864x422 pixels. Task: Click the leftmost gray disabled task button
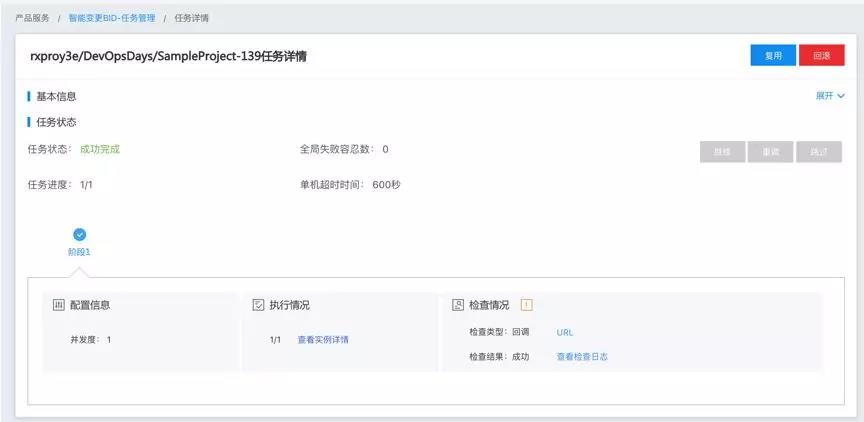pyautogui.click(x=722, y=152)
